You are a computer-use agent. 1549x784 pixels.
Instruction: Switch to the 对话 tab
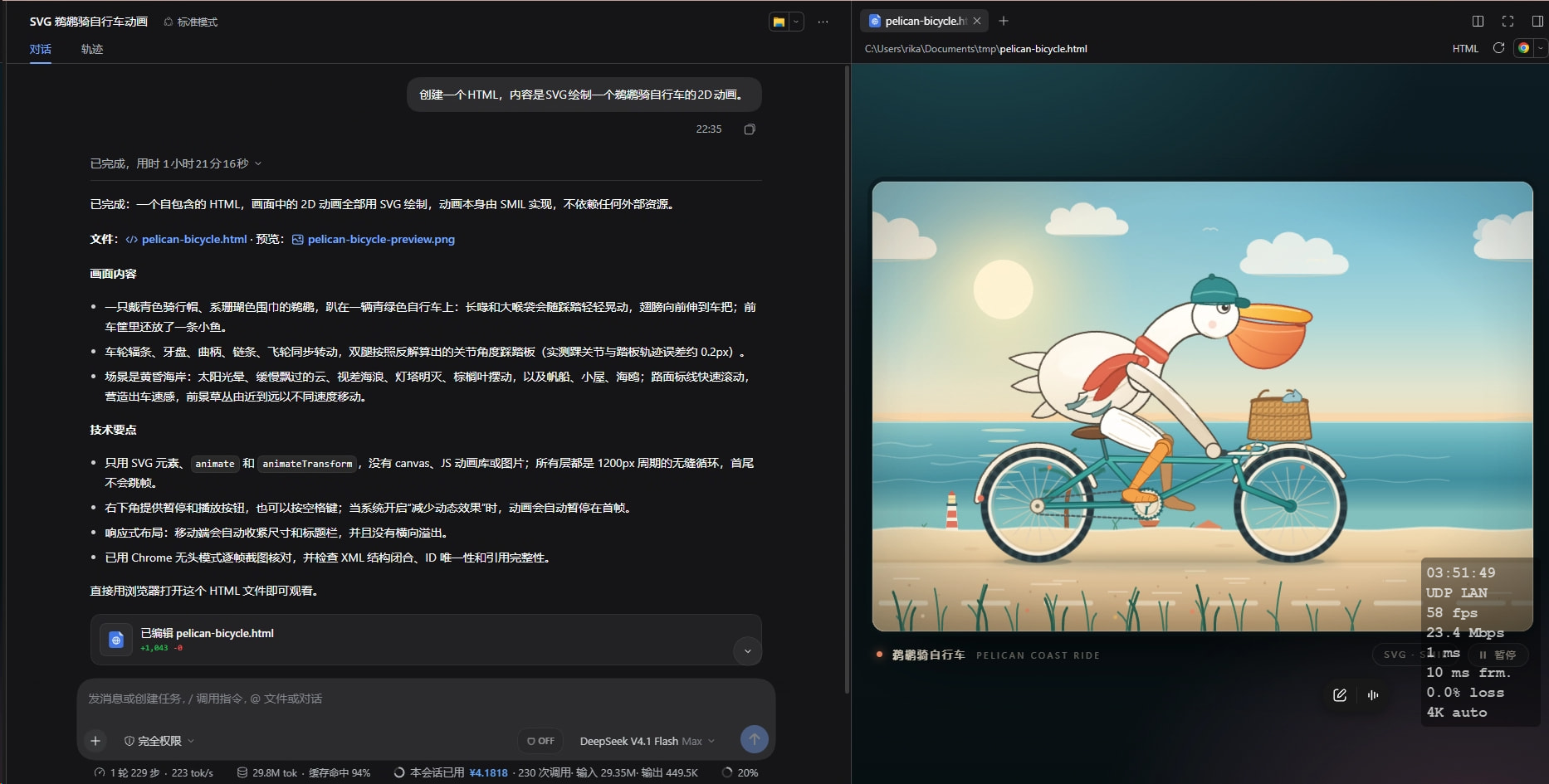[x=41, y=49]
